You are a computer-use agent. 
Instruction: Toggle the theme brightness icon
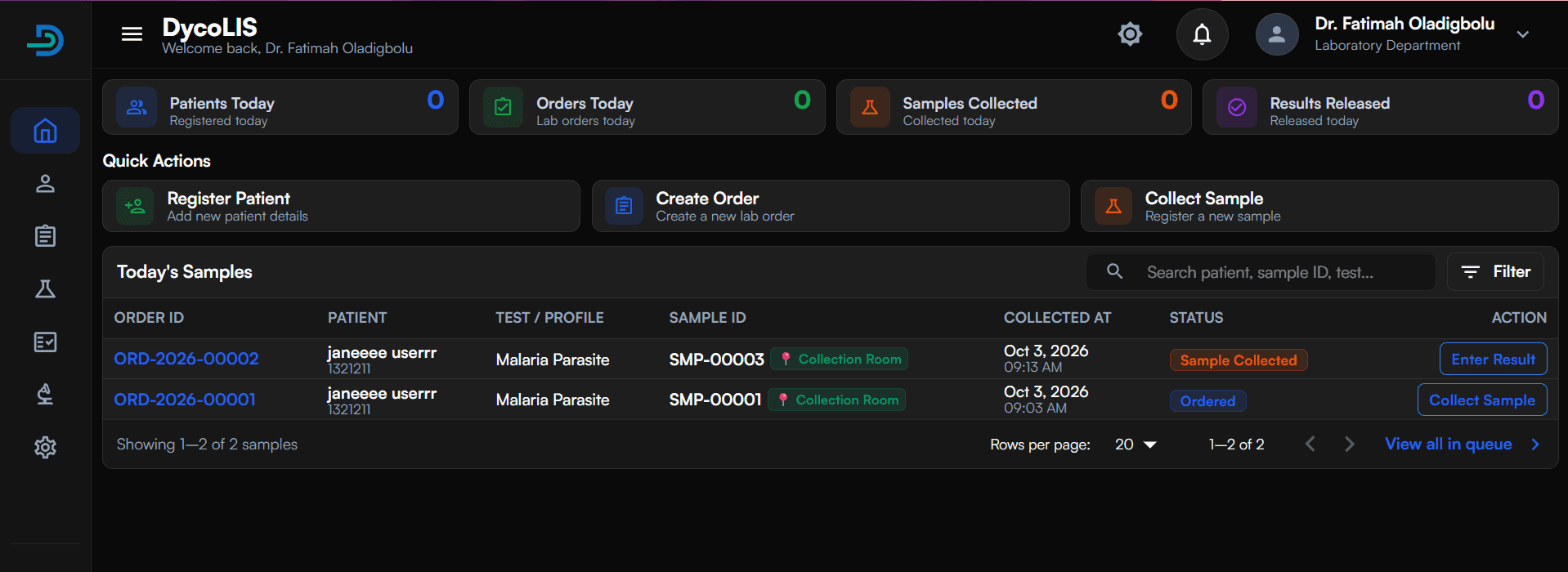tap(1130, 34)
